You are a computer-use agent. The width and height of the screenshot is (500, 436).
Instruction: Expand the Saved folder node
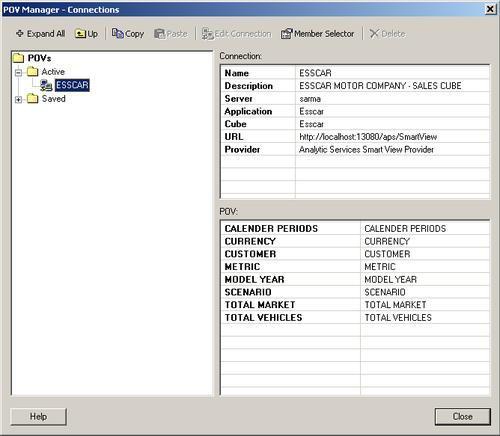point(19,99)
